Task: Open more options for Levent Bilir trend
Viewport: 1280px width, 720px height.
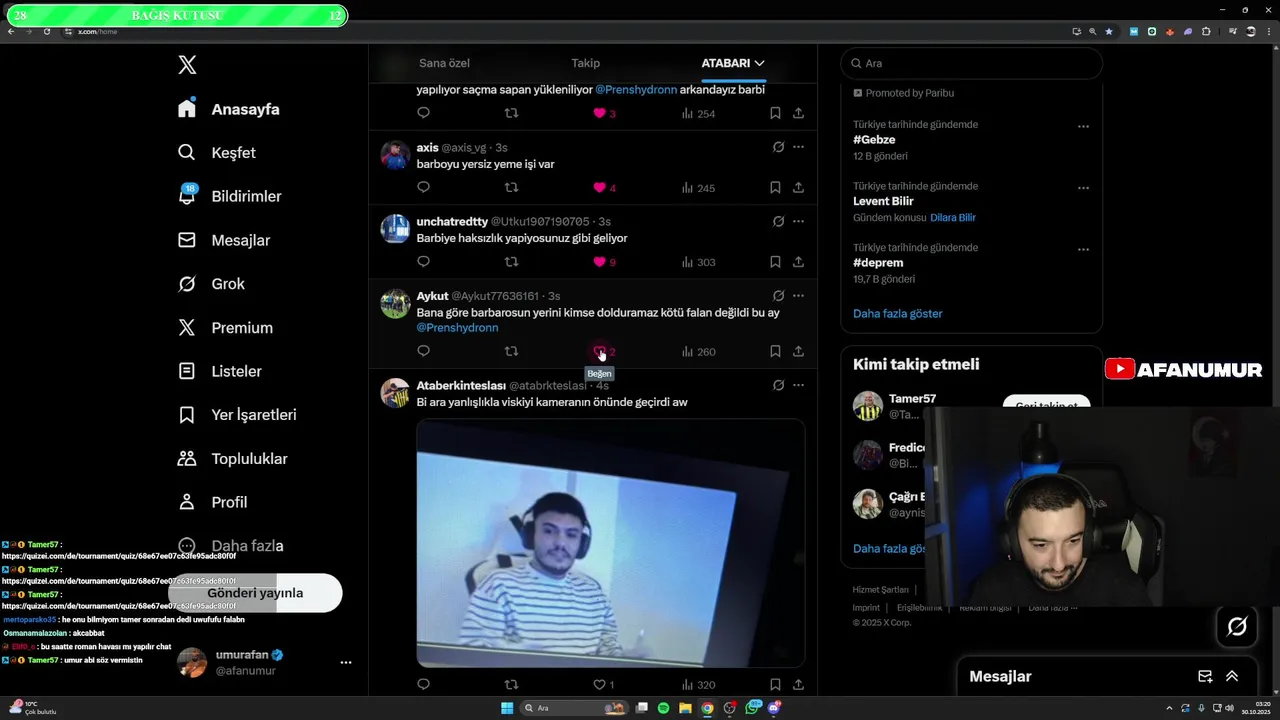Action: tap(1083, 188)
